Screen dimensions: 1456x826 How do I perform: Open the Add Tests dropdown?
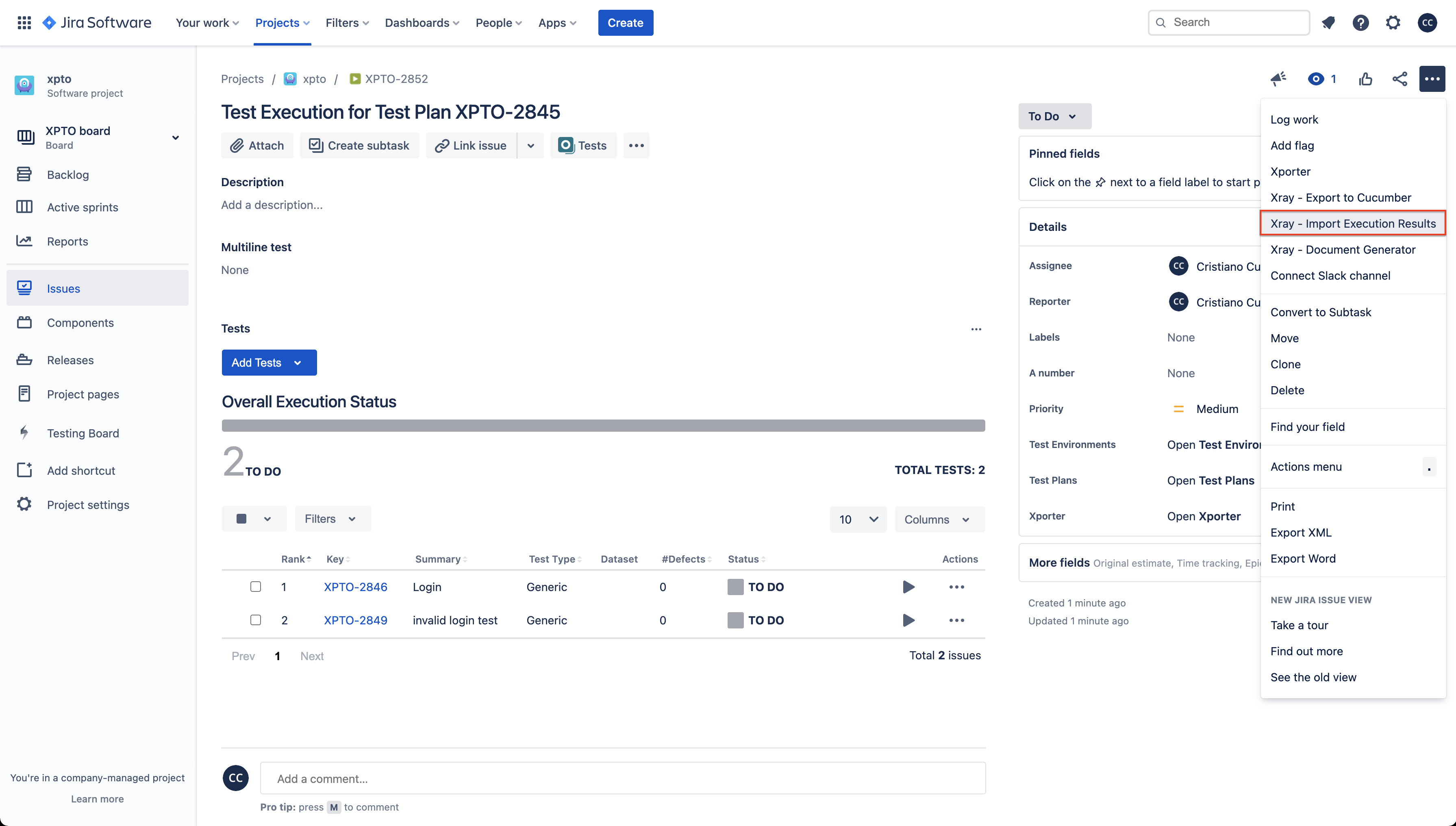tap(269, 363)
